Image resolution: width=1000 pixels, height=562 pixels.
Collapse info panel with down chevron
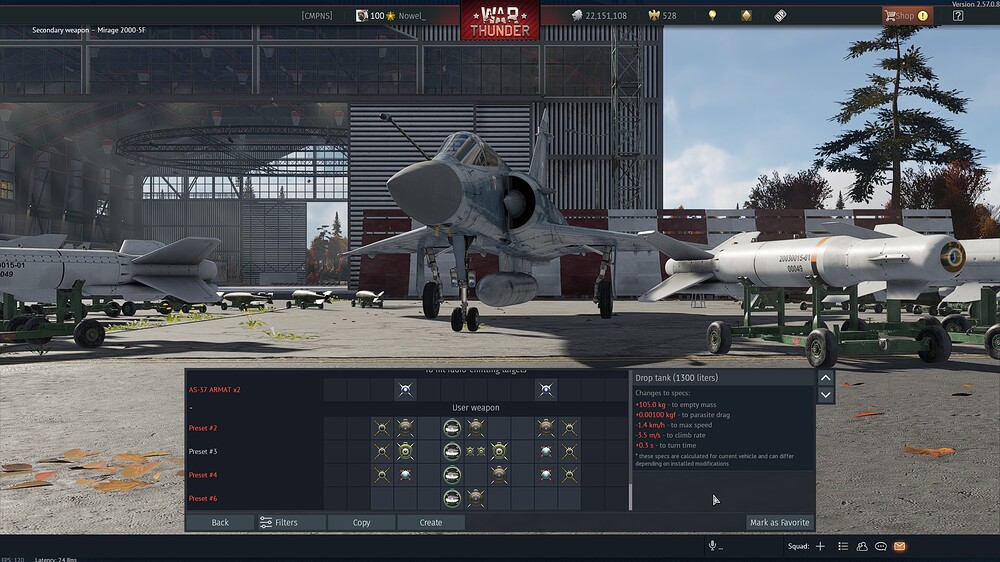(x=825, y=395)
